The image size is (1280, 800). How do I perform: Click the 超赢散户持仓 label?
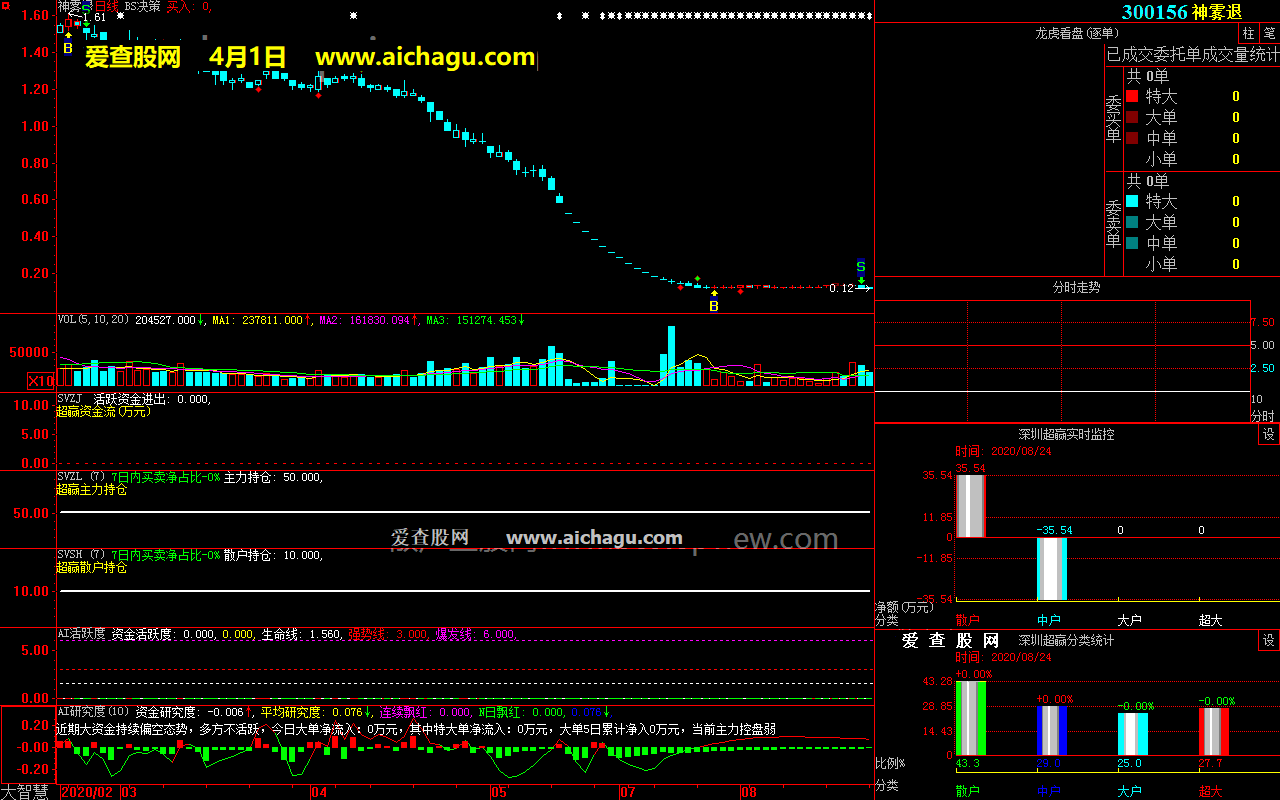[91, 568]
